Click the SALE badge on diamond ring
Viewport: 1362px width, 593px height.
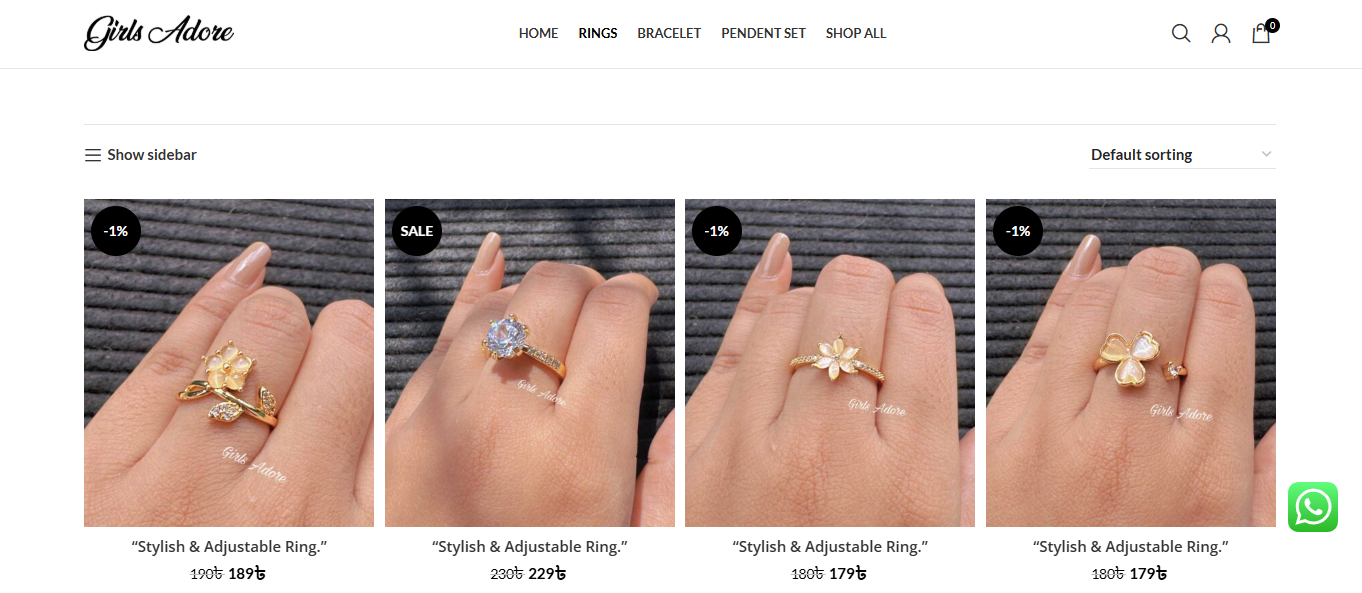coord(417,230)
